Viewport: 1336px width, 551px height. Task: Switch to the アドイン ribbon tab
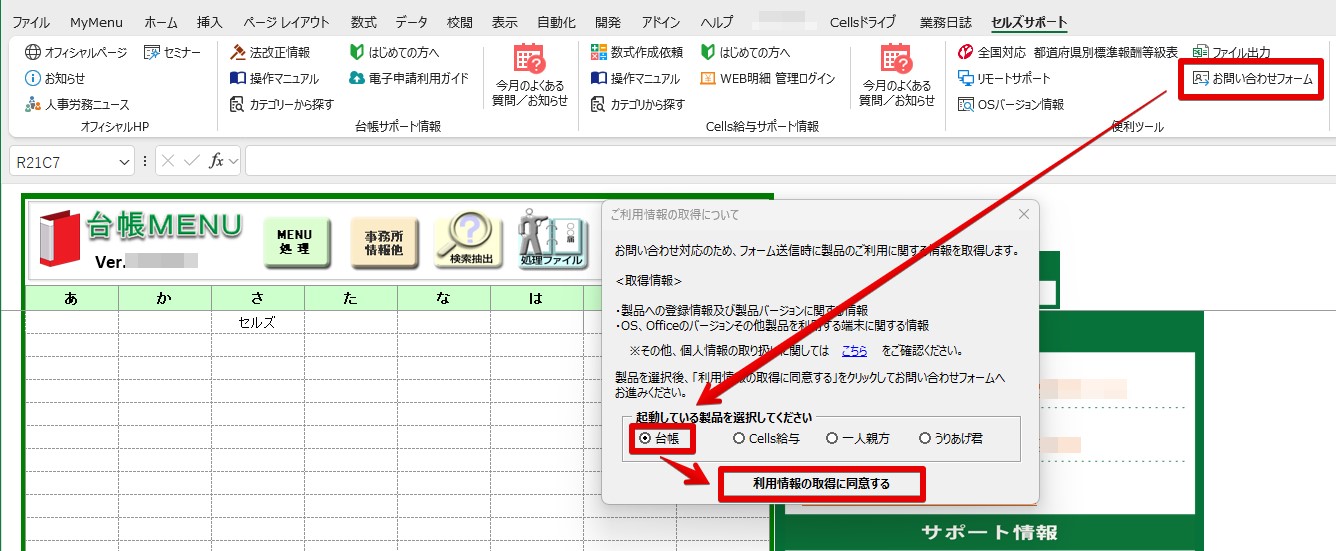pyautogui.click(x=662, y=22)
